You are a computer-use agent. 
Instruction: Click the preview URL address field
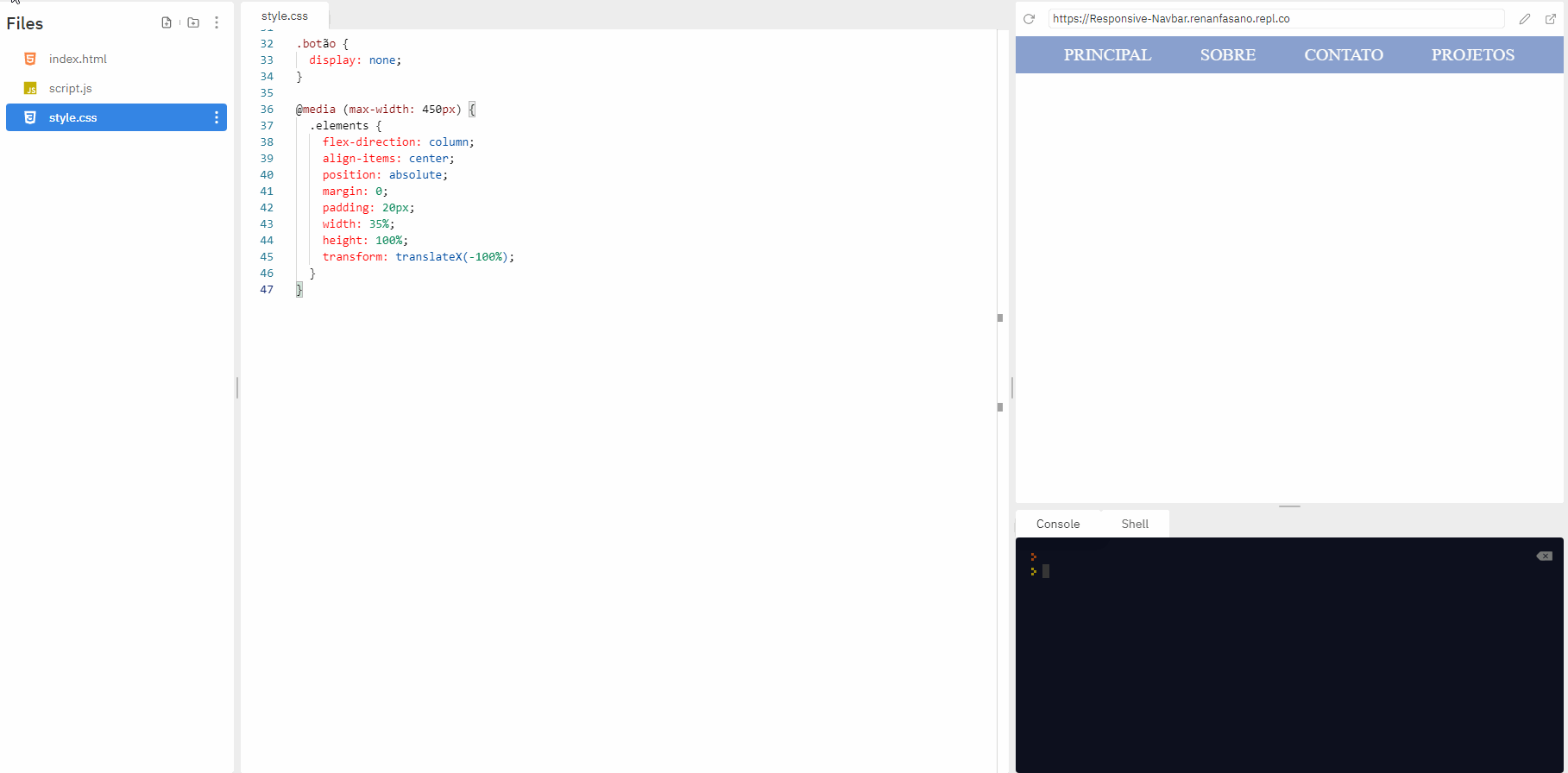point(1276,19)
